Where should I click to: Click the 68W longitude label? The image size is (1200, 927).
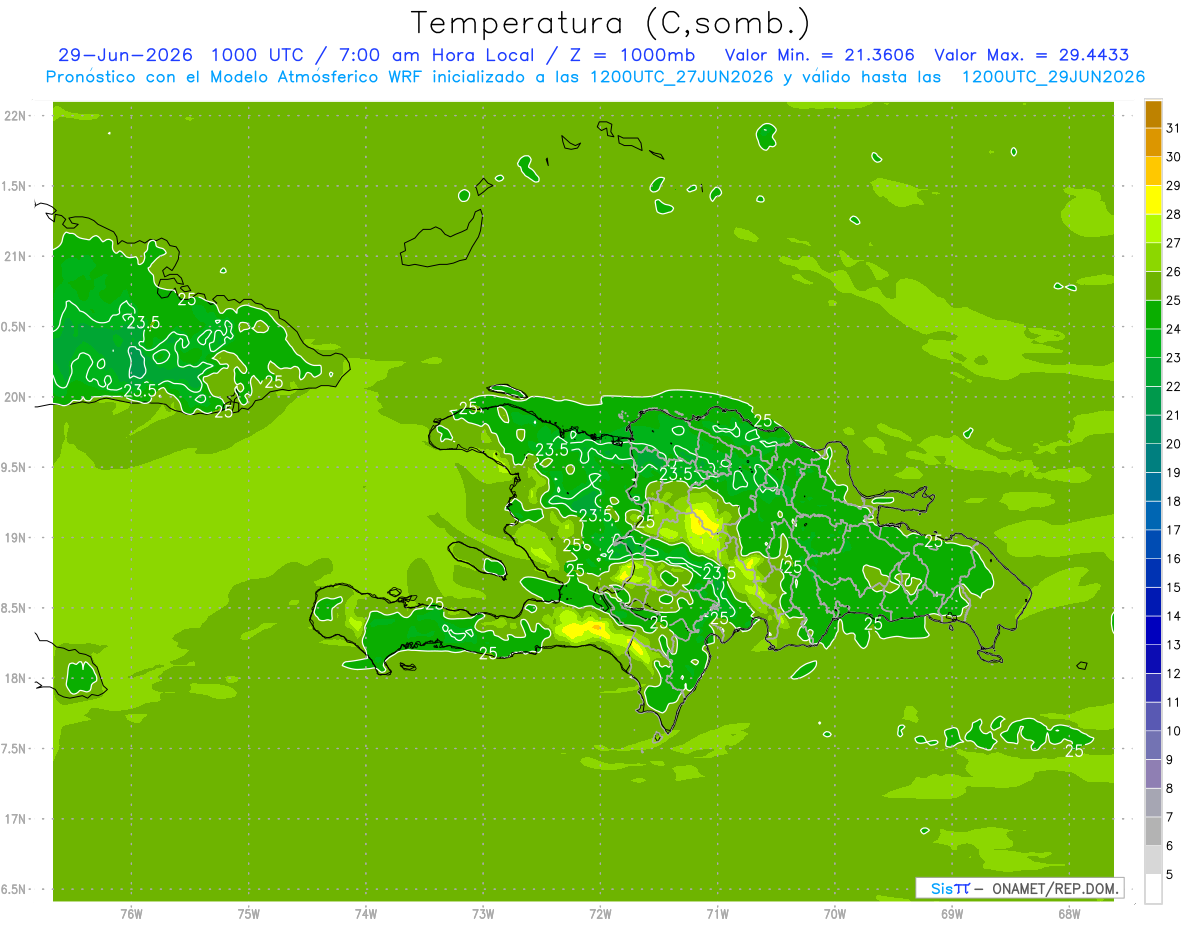1069,914
